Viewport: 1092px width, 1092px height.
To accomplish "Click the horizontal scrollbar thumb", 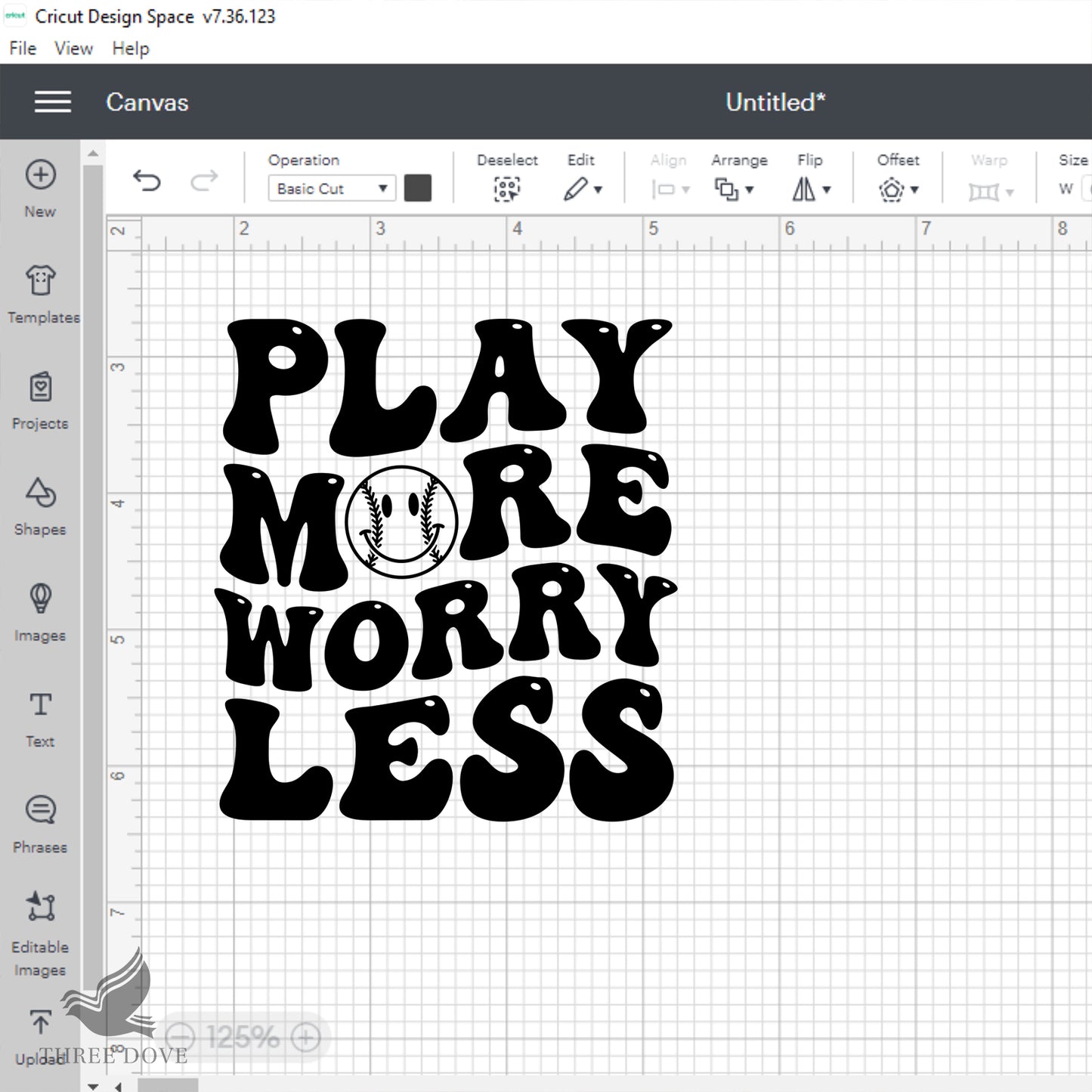I will [168, 1086].
